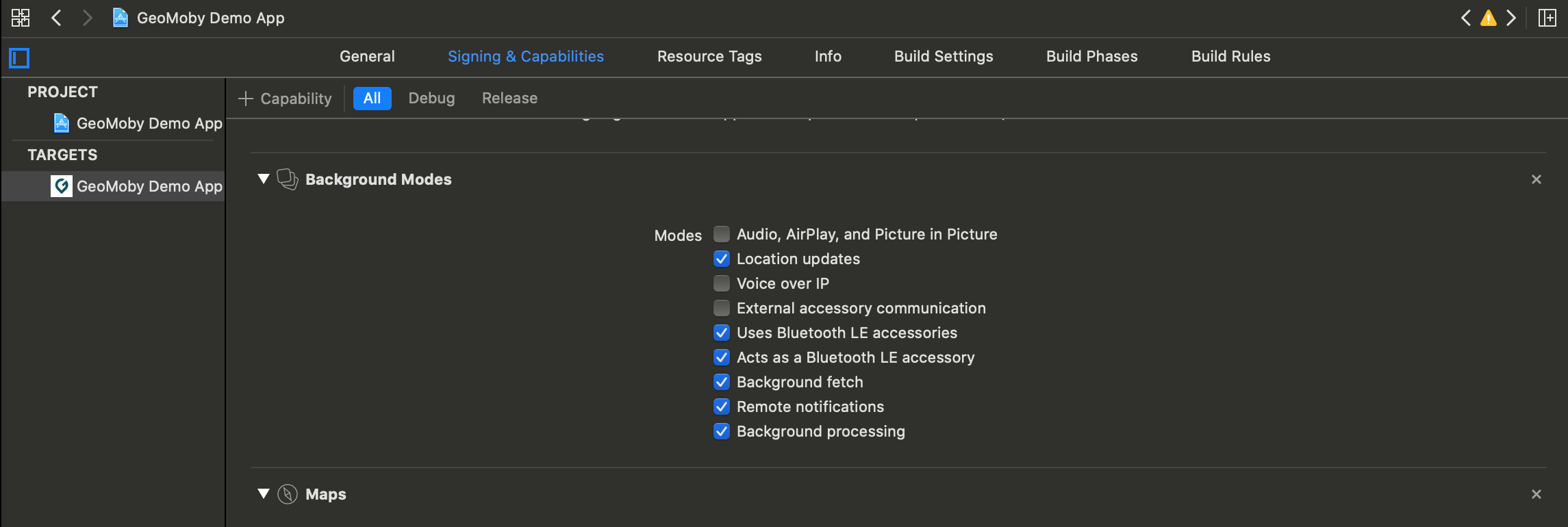1568x527 pixels.
Task: Uncheck Background processing mode
Action: click(x=722, y=431)
